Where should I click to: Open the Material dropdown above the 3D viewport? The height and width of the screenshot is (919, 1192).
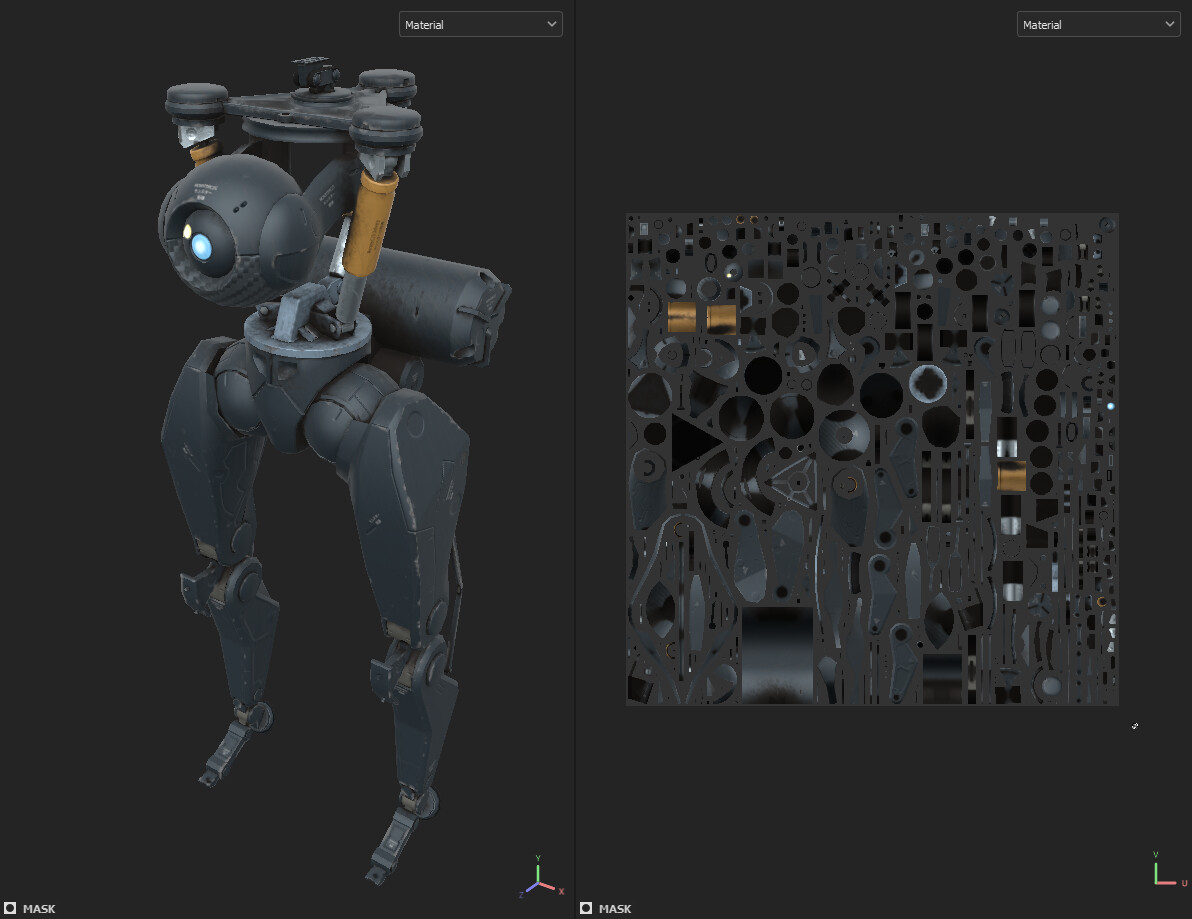pyautogui.click(x=480, y=23)
